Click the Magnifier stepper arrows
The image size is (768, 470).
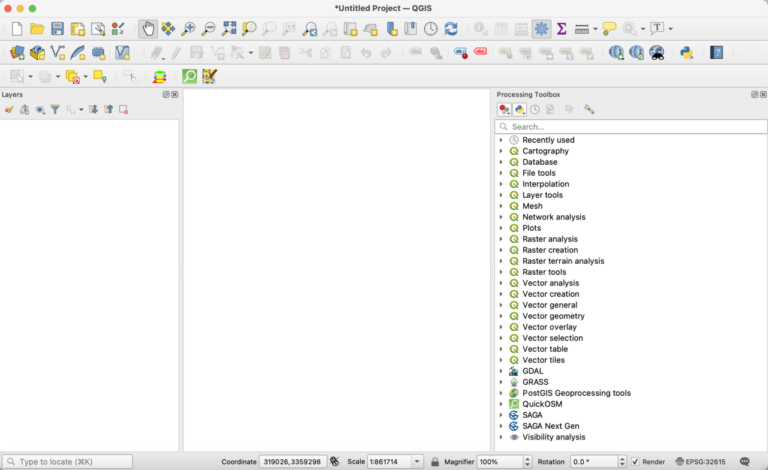(528, 462)
